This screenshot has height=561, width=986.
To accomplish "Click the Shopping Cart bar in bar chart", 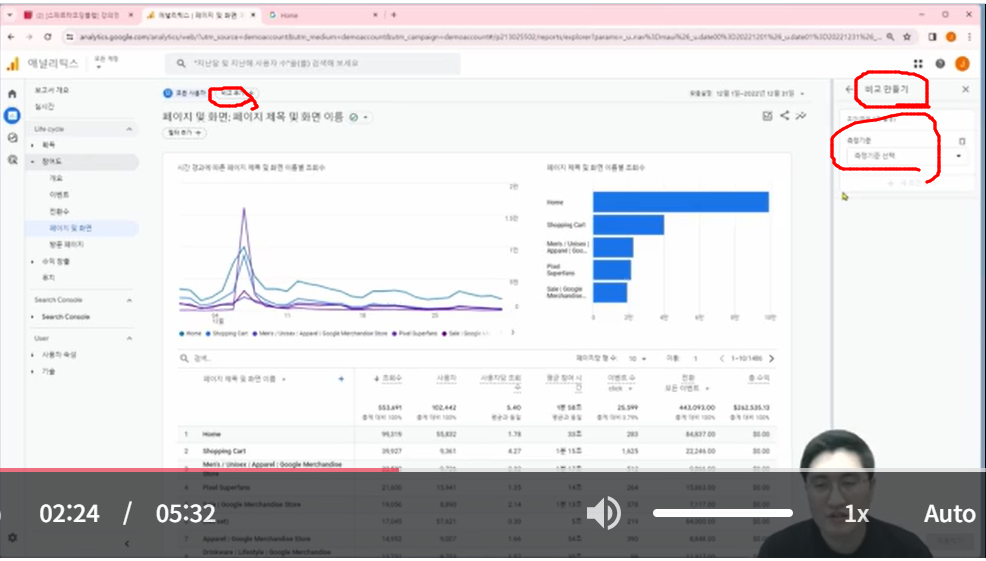I will coord(628,225).
